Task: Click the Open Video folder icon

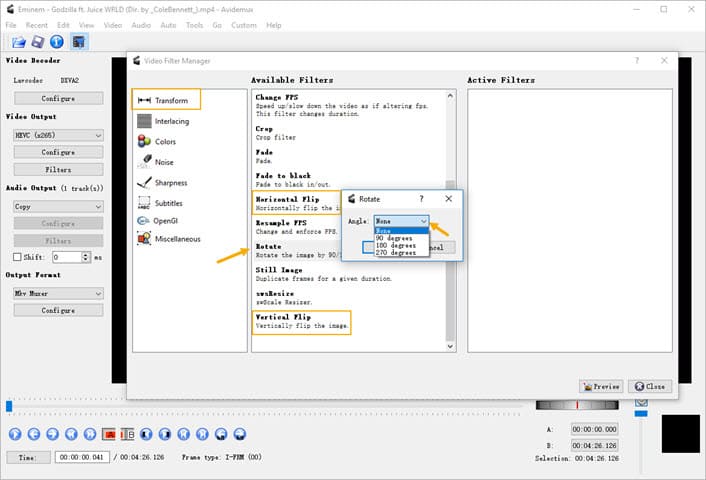Action: 18,42
